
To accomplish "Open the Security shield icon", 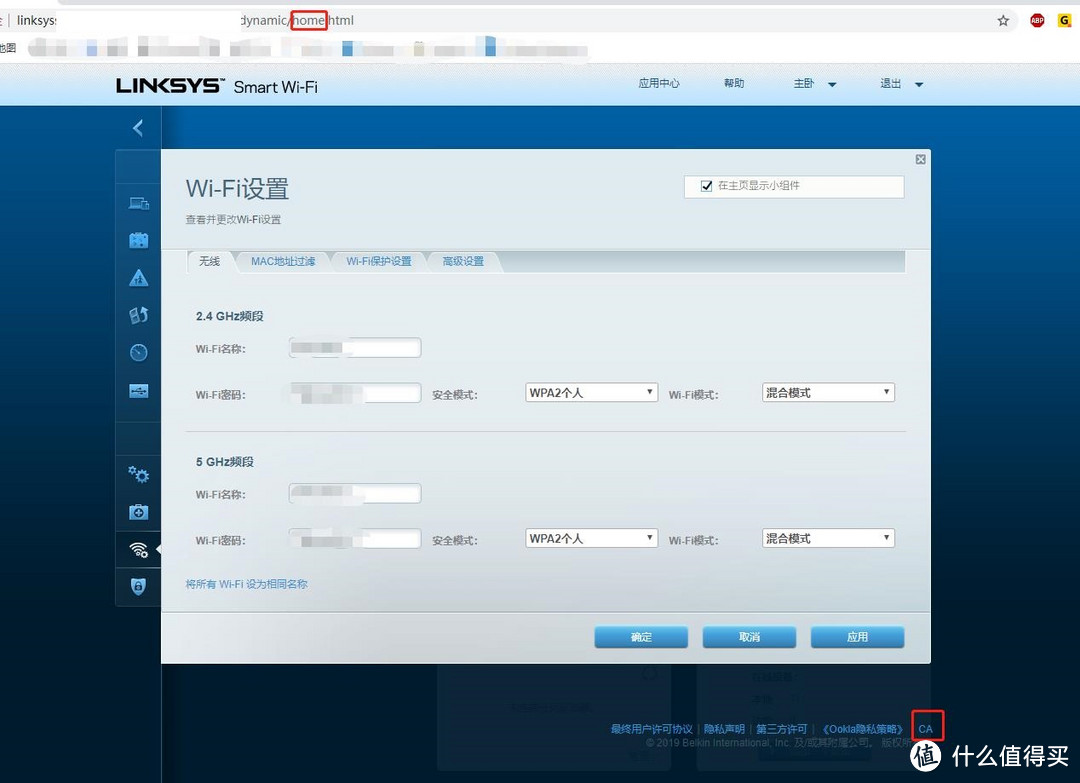I will [138, 586].
